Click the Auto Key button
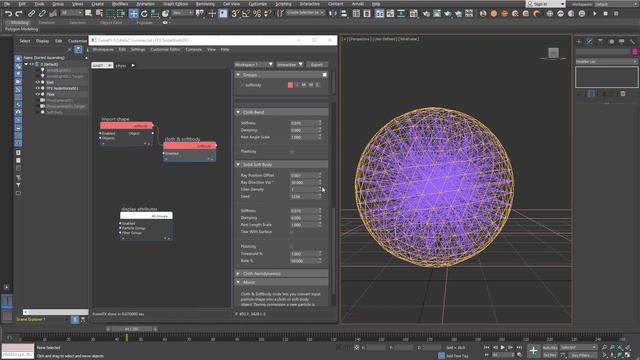Image resolution: width=640 pixels, height=360 pixels. point(550,347)
